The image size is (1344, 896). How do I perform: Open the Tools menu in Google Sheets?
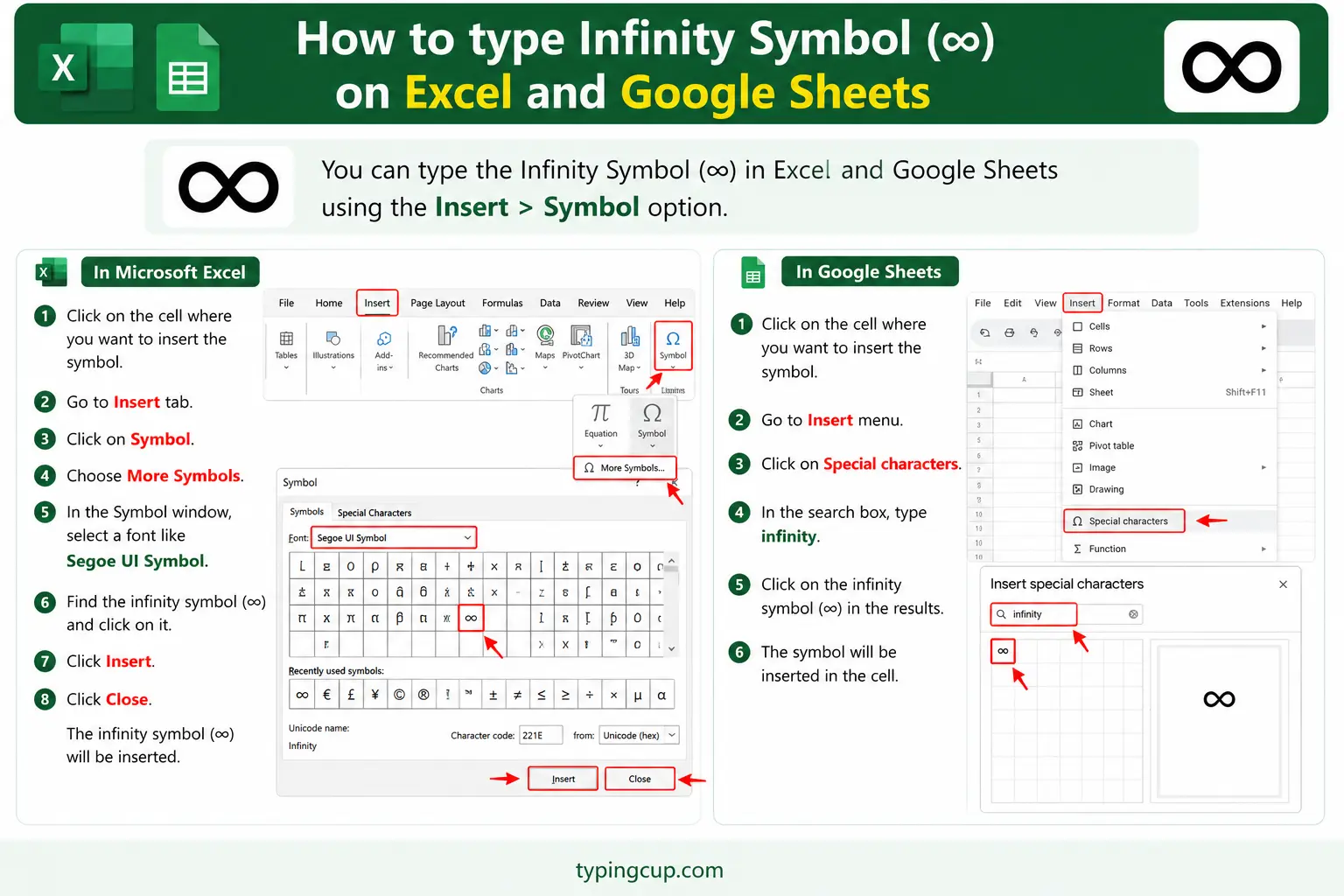(x=1196, y=303)
